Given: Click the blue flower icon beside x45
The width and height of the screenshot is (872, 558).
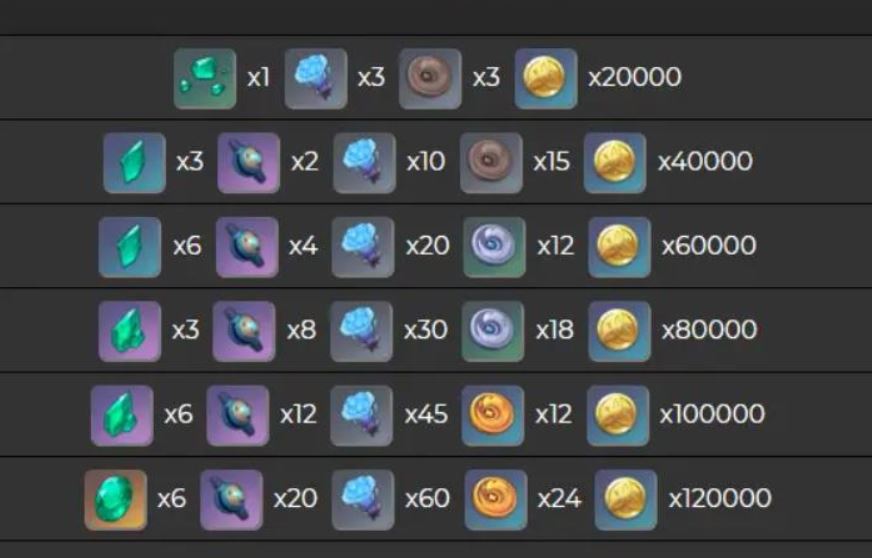Looking at the screenshot, I should tap(361, 416).
